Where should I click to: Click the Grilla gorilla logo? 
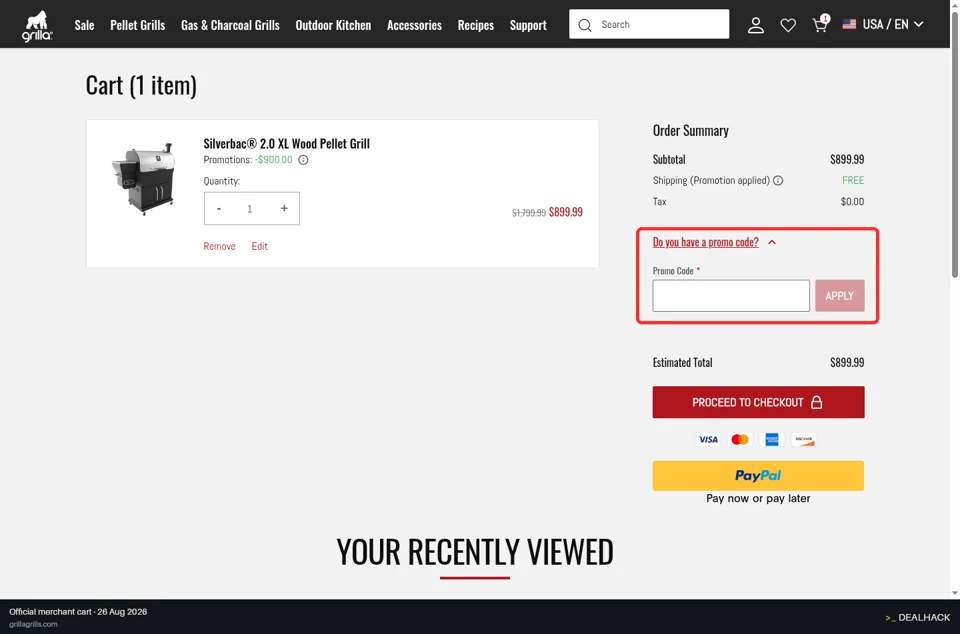pos(37,26)
